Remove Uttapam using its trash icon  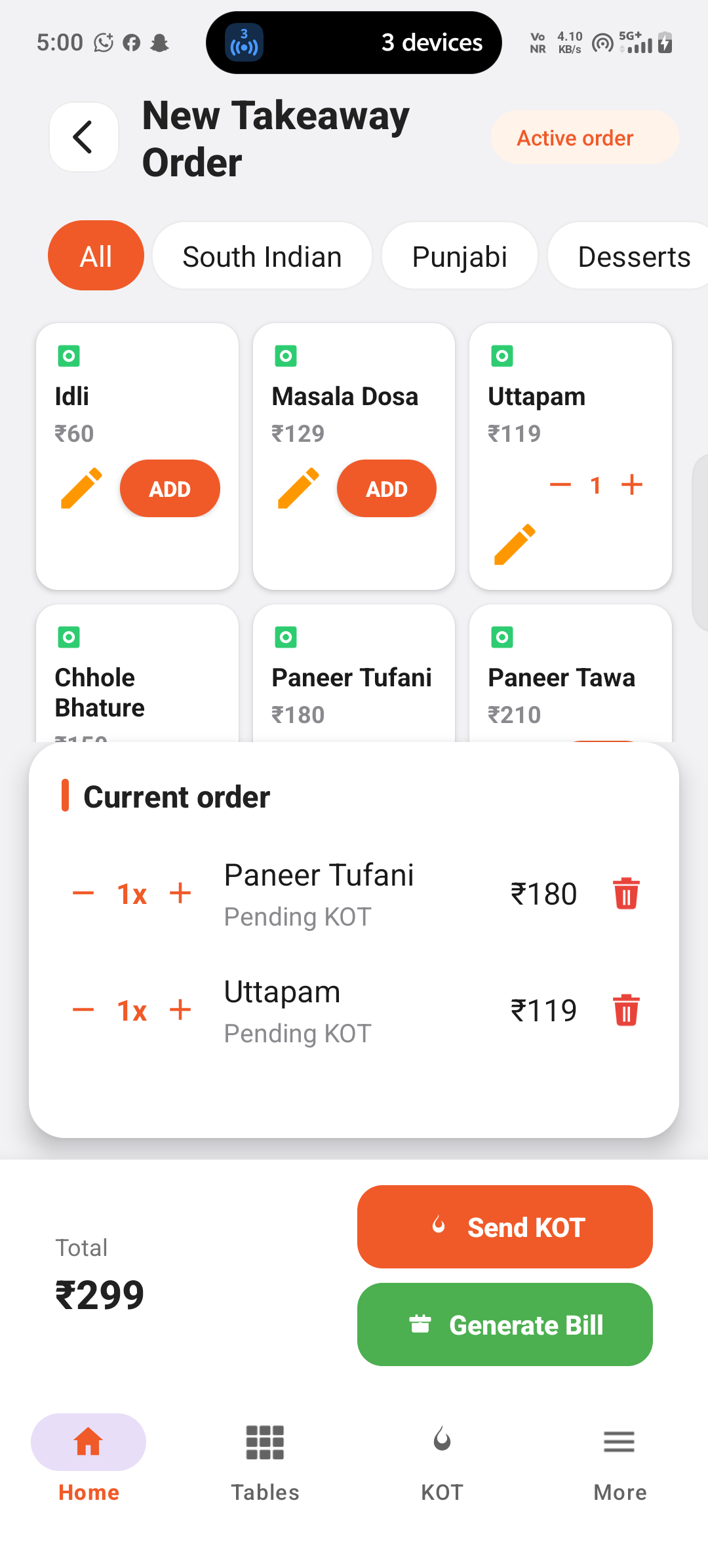626,1010
